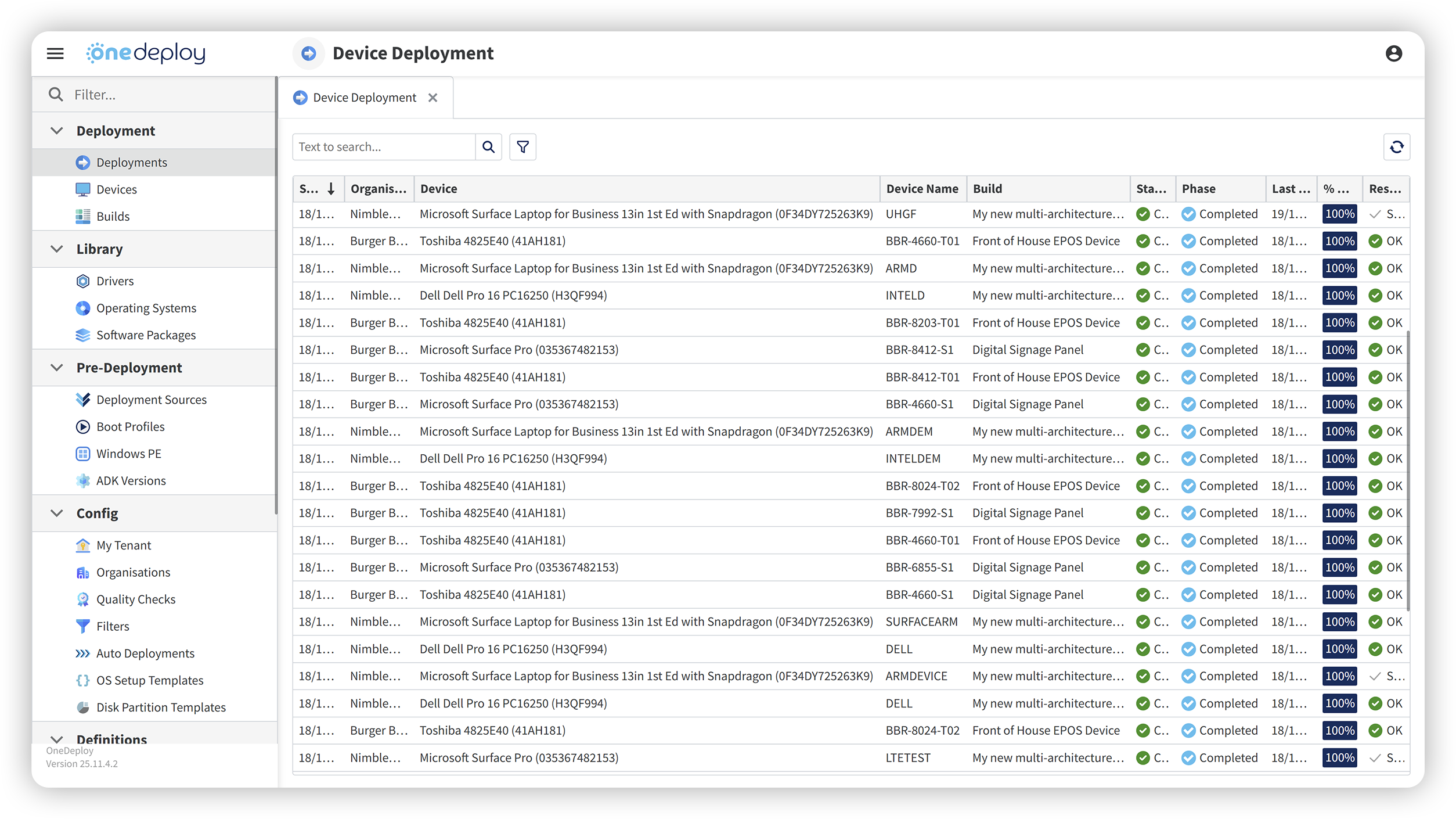Open the hamburger navigation menu
Viewport: 1456px width, 819px height.
point(55,53)
